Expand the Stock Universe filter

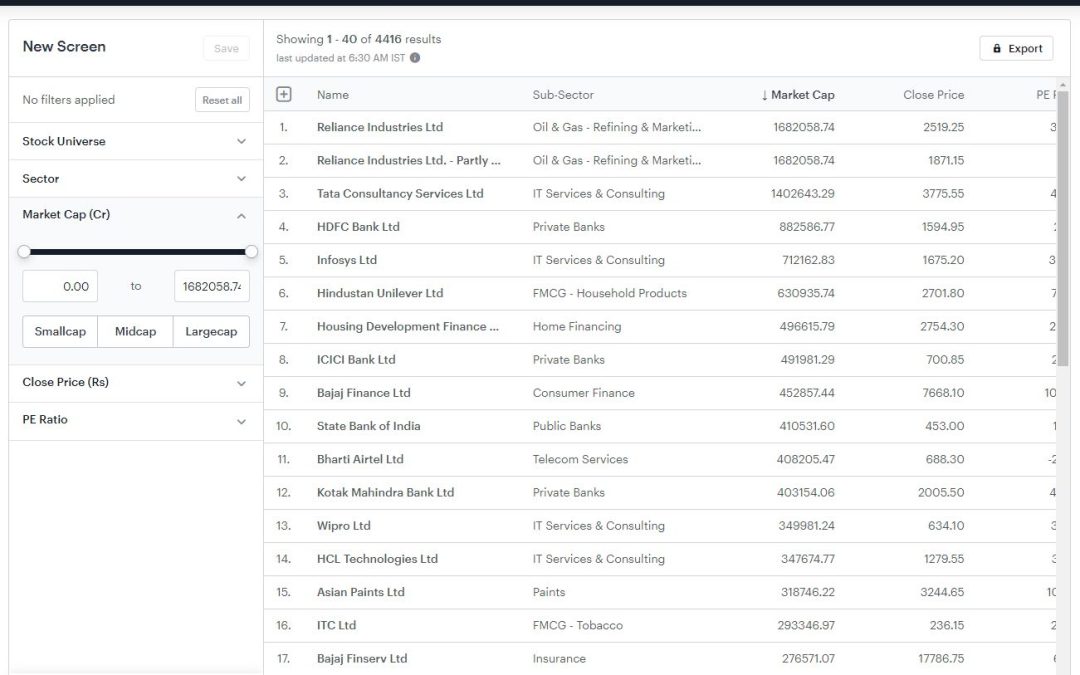click(136, 141)
